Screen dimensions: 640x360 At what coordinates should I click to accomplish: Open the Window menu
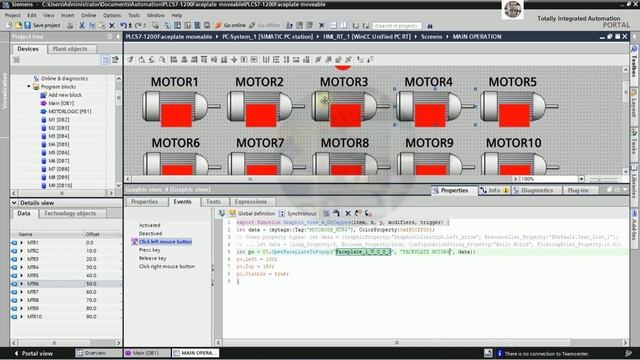click(156, 15)
